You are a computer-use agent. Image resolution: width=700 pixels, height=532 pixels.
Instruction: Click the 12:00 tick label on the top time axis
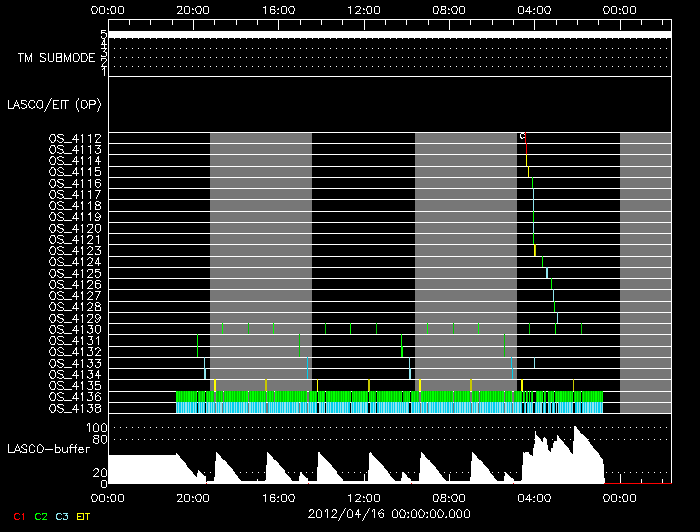[364, 10]
